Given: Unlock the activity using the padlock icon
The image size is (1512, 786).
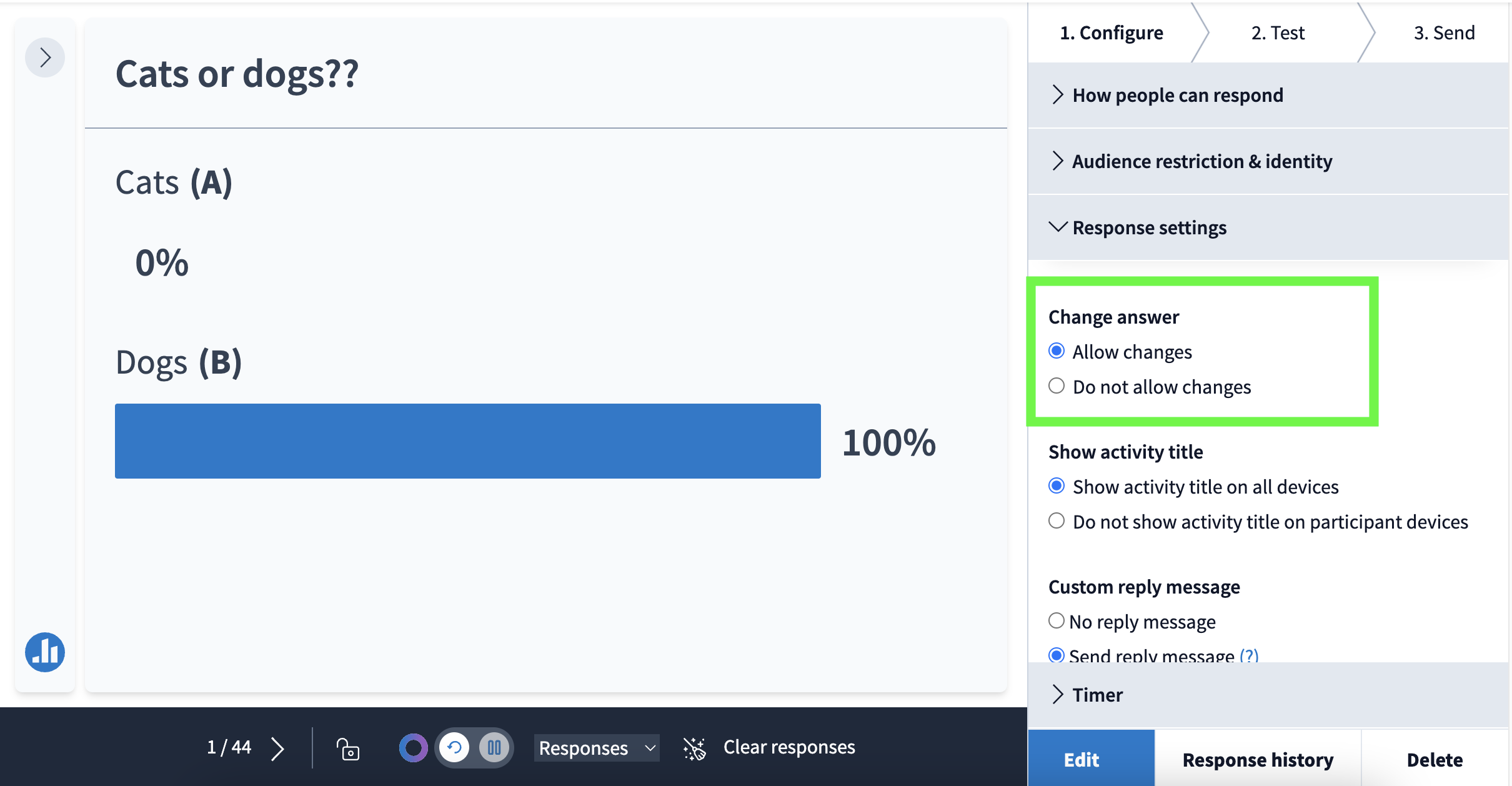Looking at the screenshot, I should tap(348, 747).
